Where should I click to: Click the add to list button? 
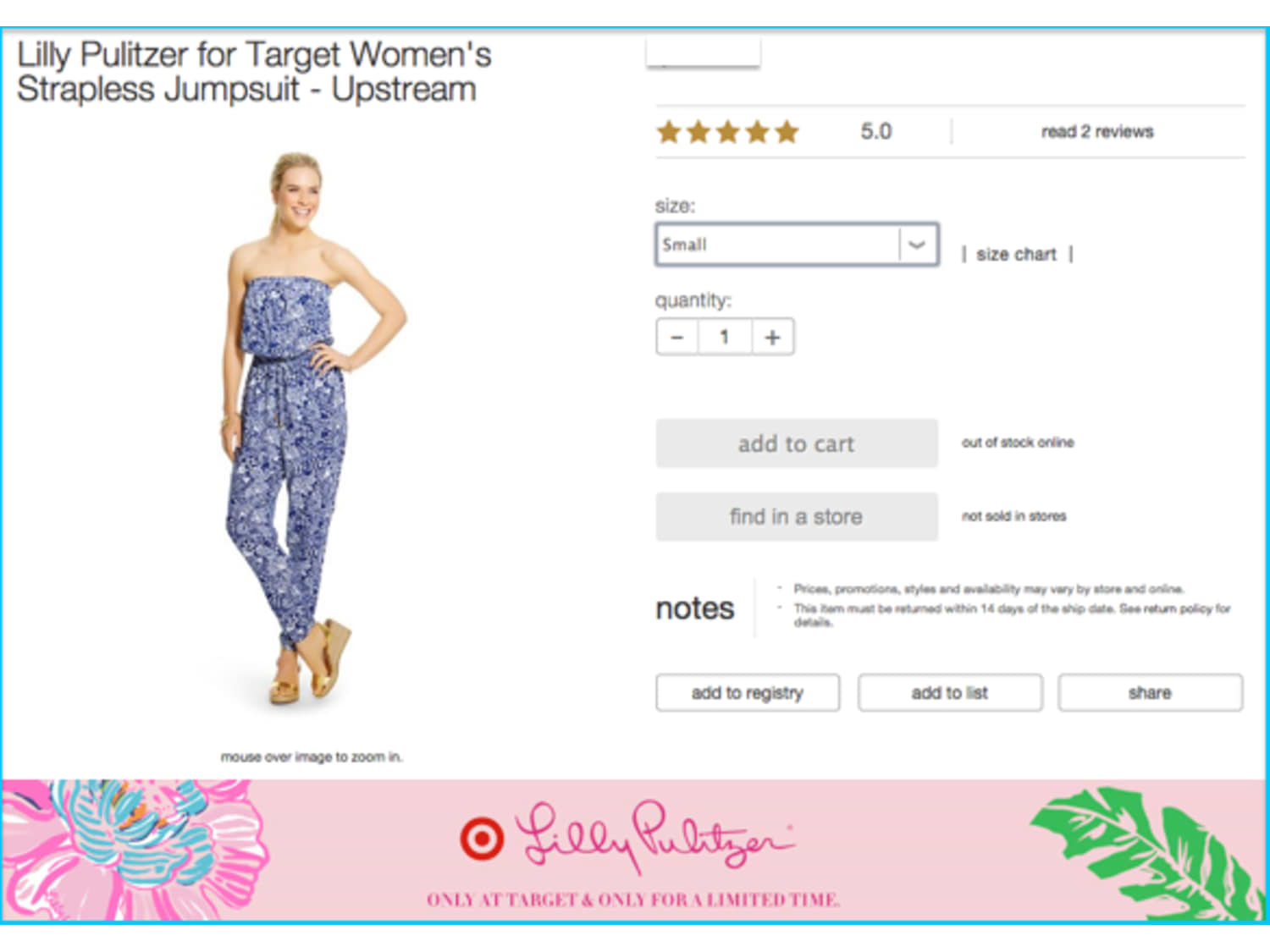(x=950, y=692)
